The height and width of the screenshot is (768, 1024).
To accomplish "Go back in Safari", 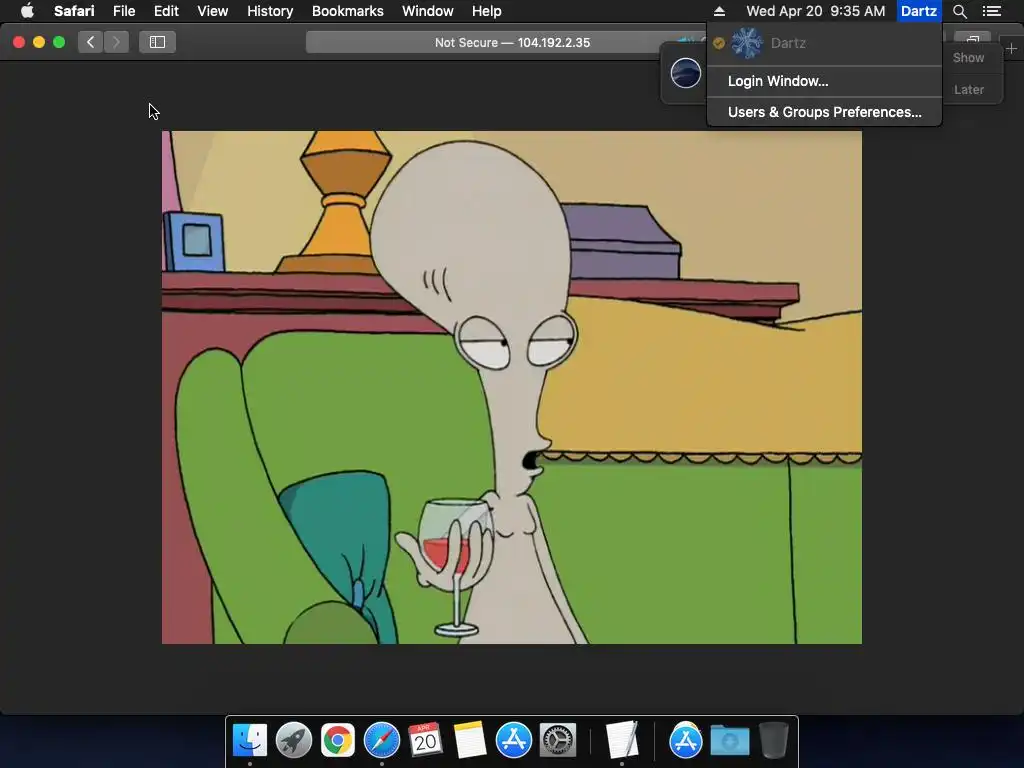I will tap(90, 42).
